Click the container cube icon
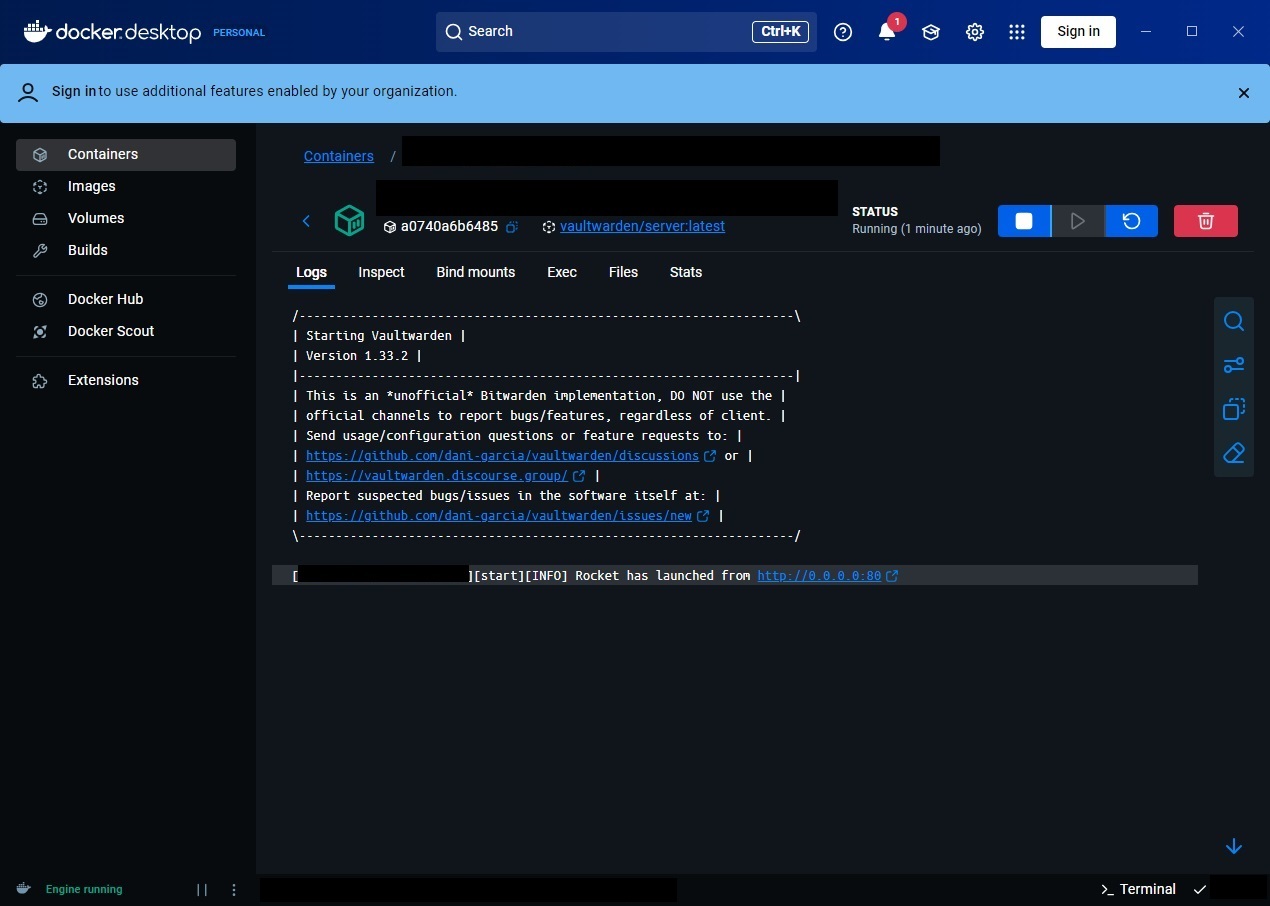This screenshot has width=1270, height=906. (x=349, y=221)
